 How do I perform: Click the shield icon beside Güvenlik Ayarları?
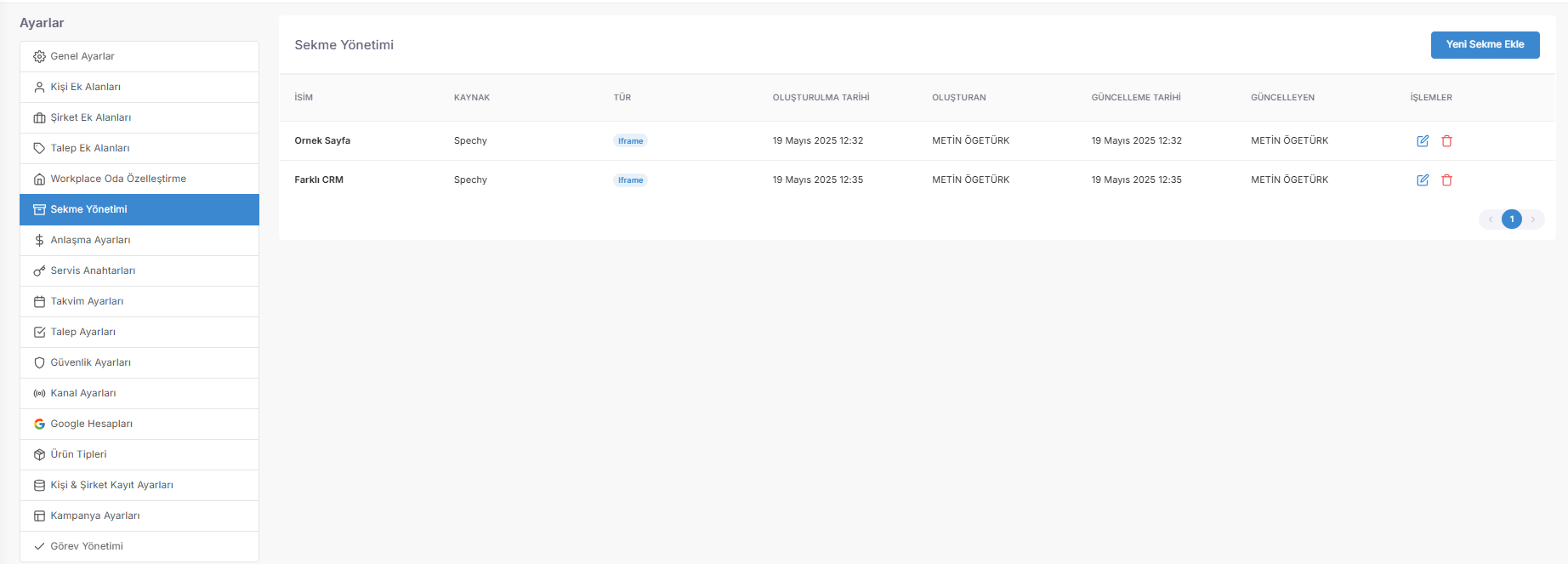39,363
